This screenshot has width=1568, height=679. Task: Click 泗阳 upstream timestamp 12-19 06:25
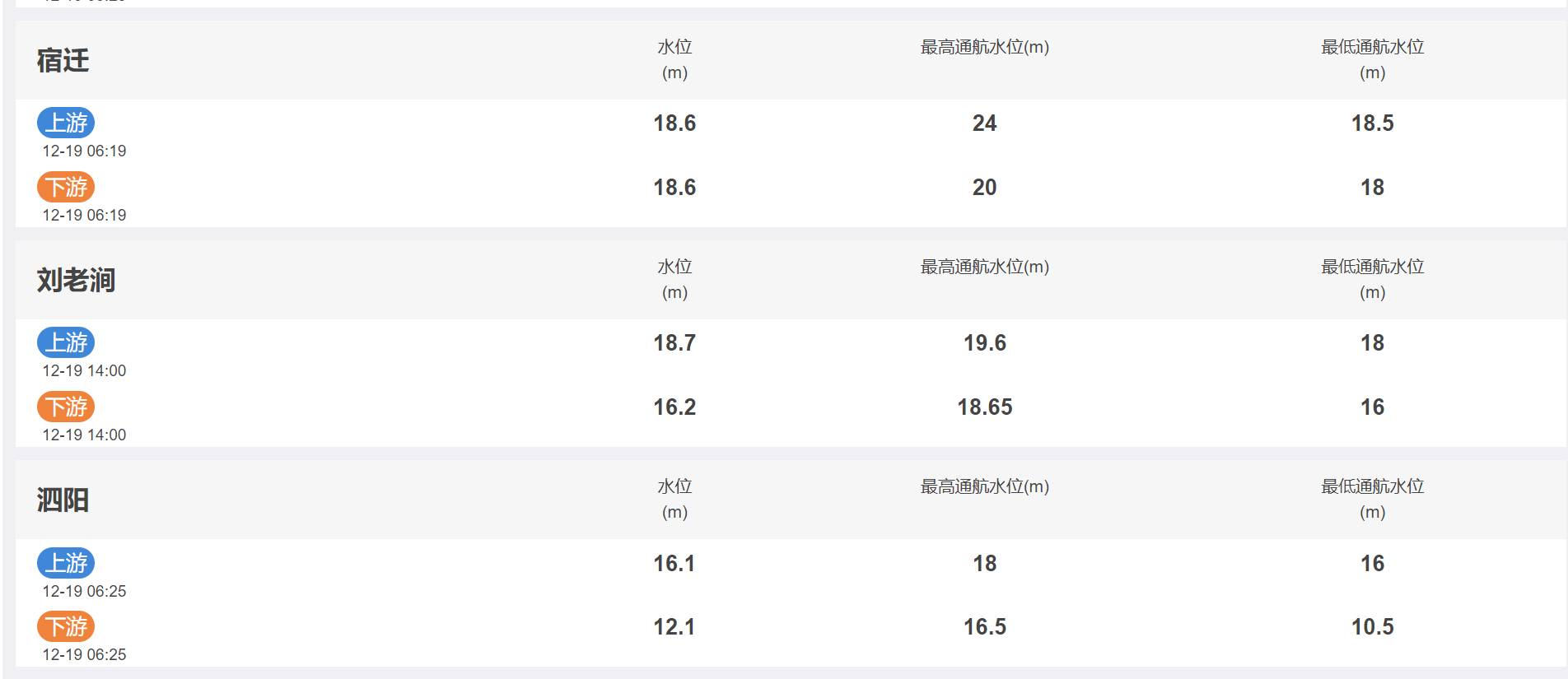(84, 591)
